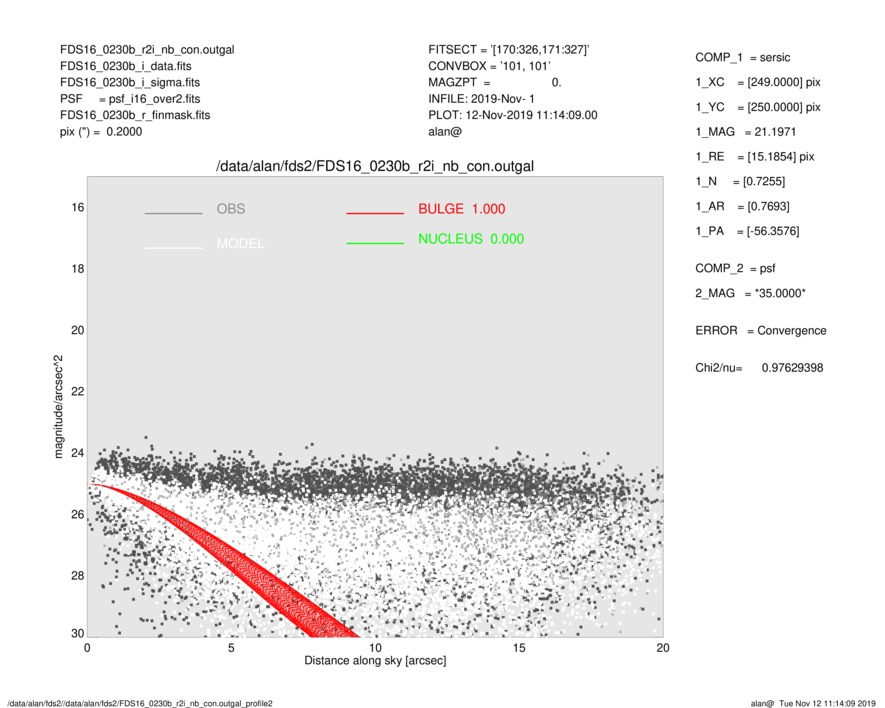Click the white MODEL legend line sample
The height and width of the screenshot is (708, 885).
[x=173, y=248]
